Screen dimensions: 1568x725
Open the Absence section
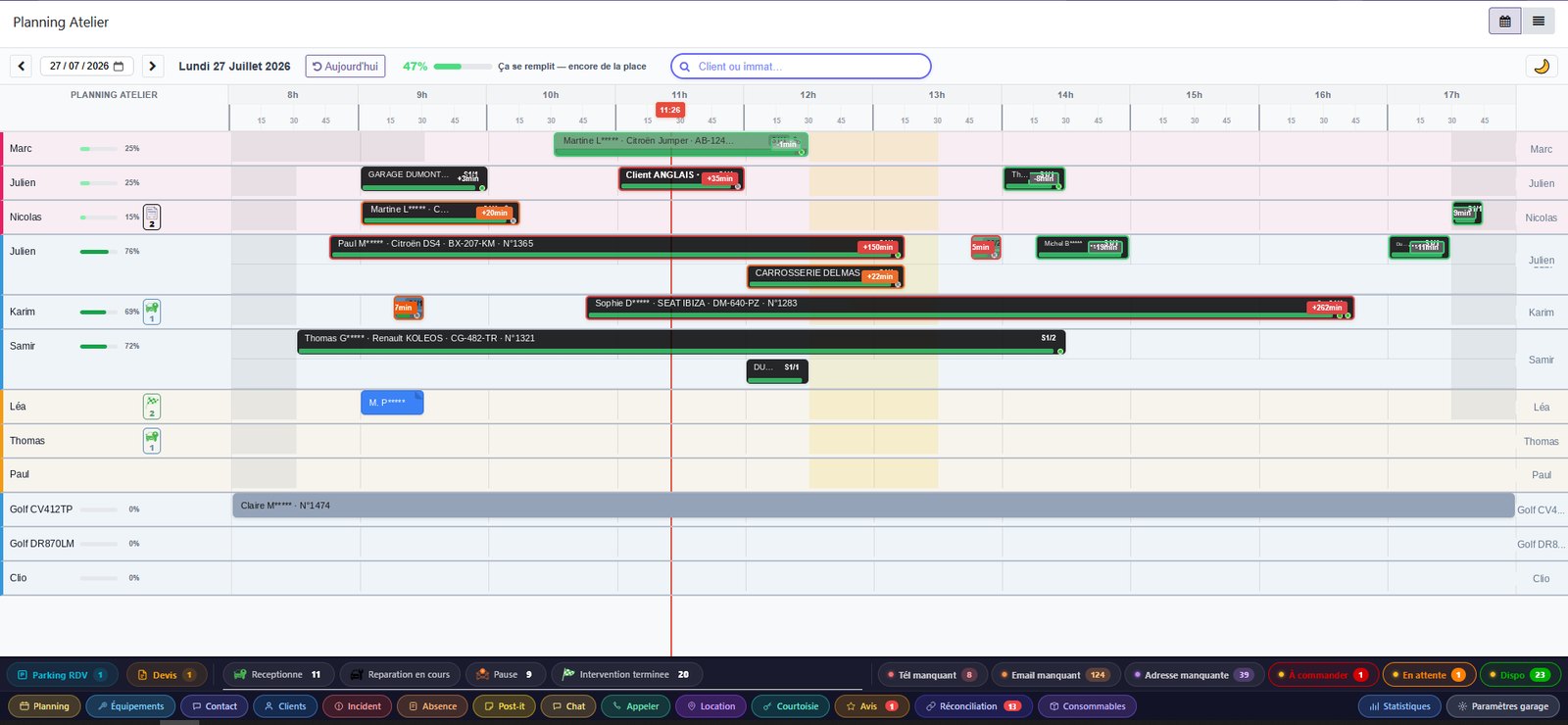432,706
